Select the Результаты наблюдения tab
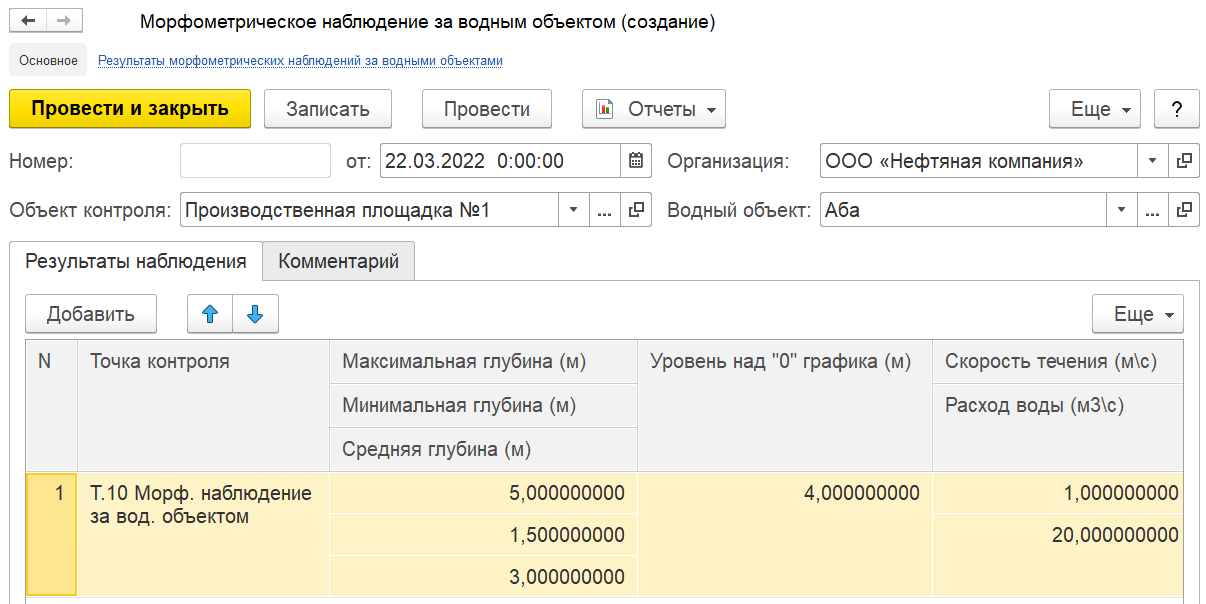 136,261
